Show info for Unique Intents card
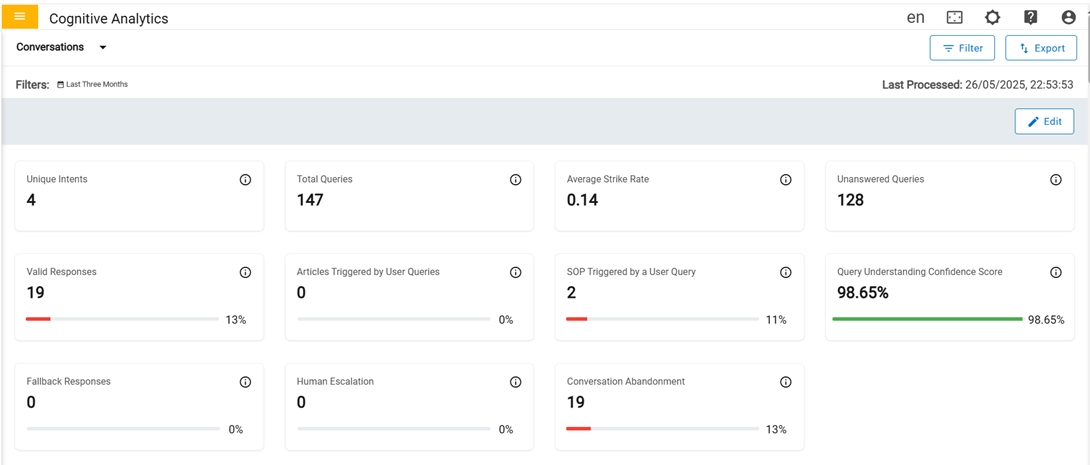 (245, 180)
